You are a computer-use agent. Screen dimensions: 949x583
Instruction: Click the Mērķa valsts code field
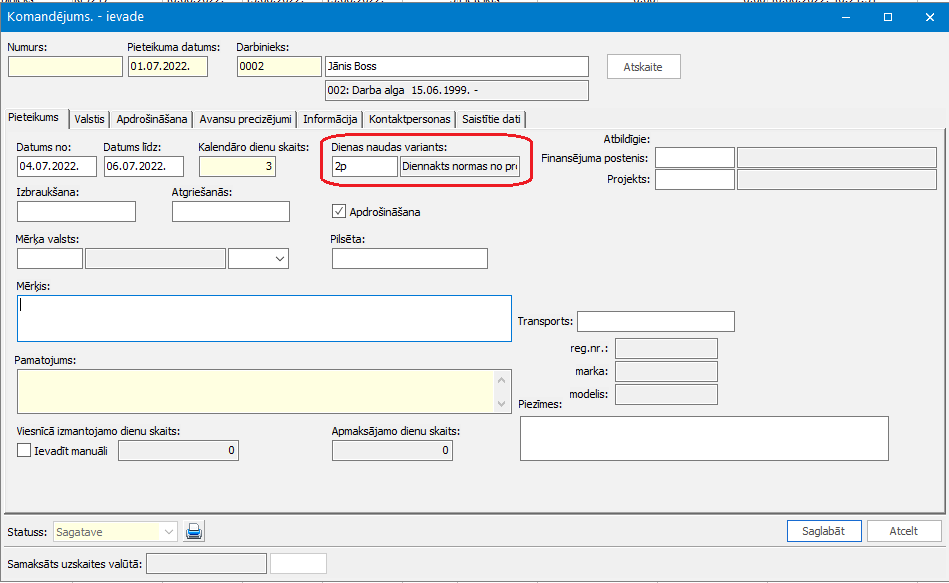tap(50, 259)
